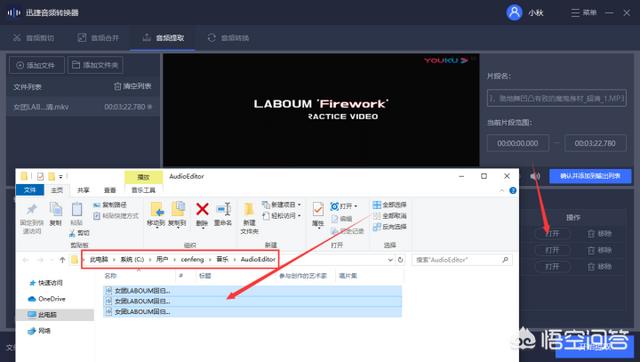This screenshot has height=362, width=640.
Task: Click the 剪切 scissors item
Action: (79, 233)
